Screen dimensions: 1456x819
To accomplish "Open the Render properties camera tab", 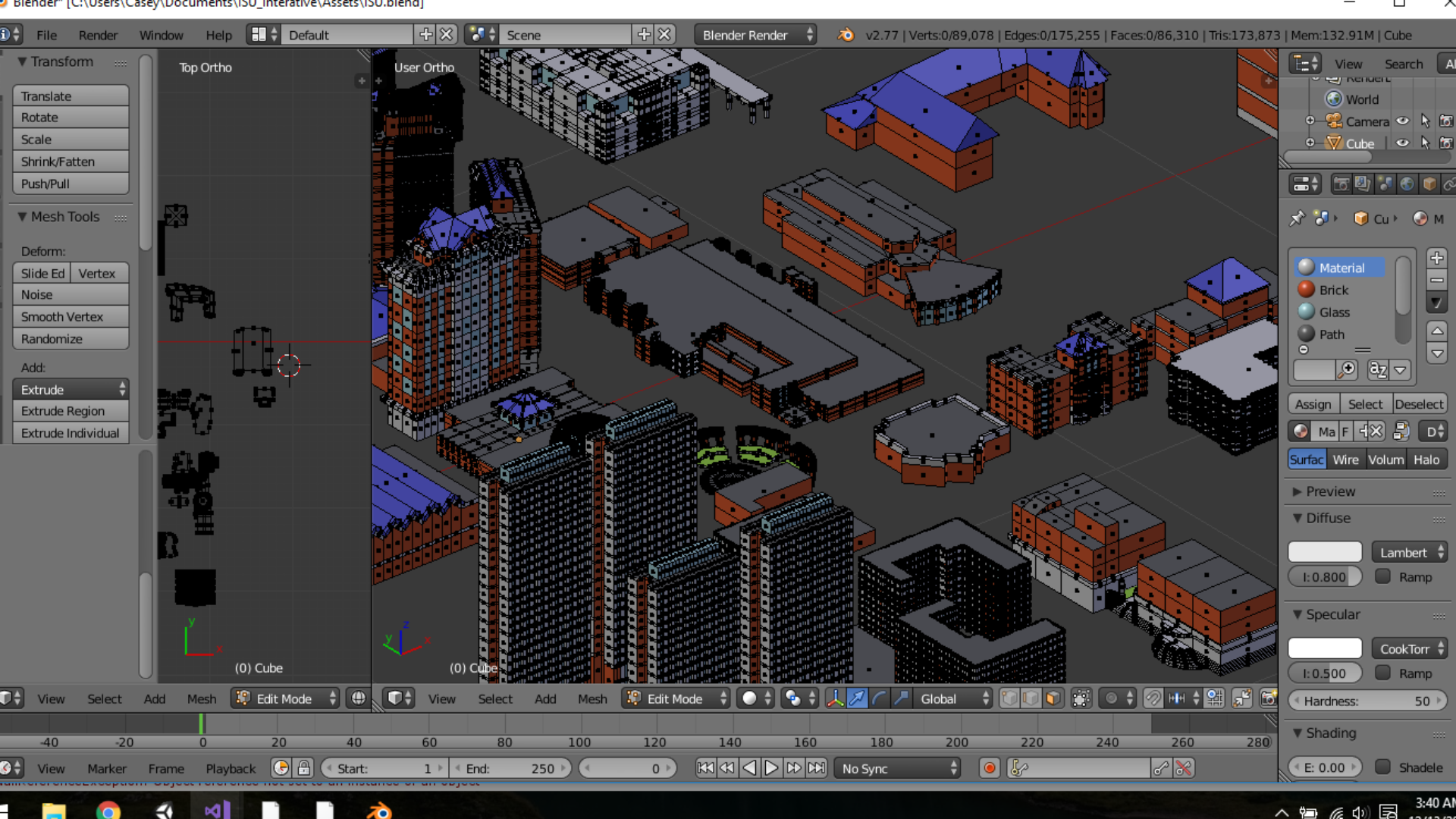I will 1341,184.
